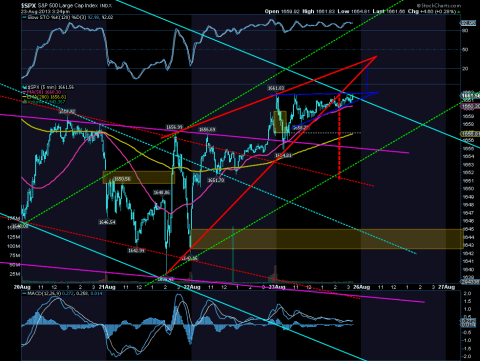Click the Last price label in header
This screenshot has height=361, width=480.
click(379, 11)
